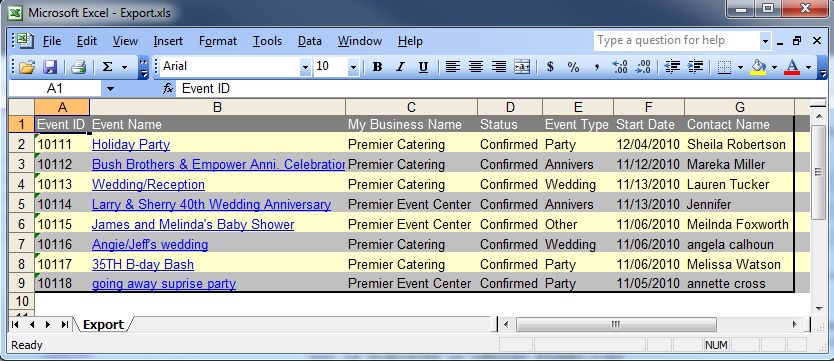This screenshot has height=361, width=834.
Task: Open the Tools menu
Action: pyautogui.click(x=267, y=41)
